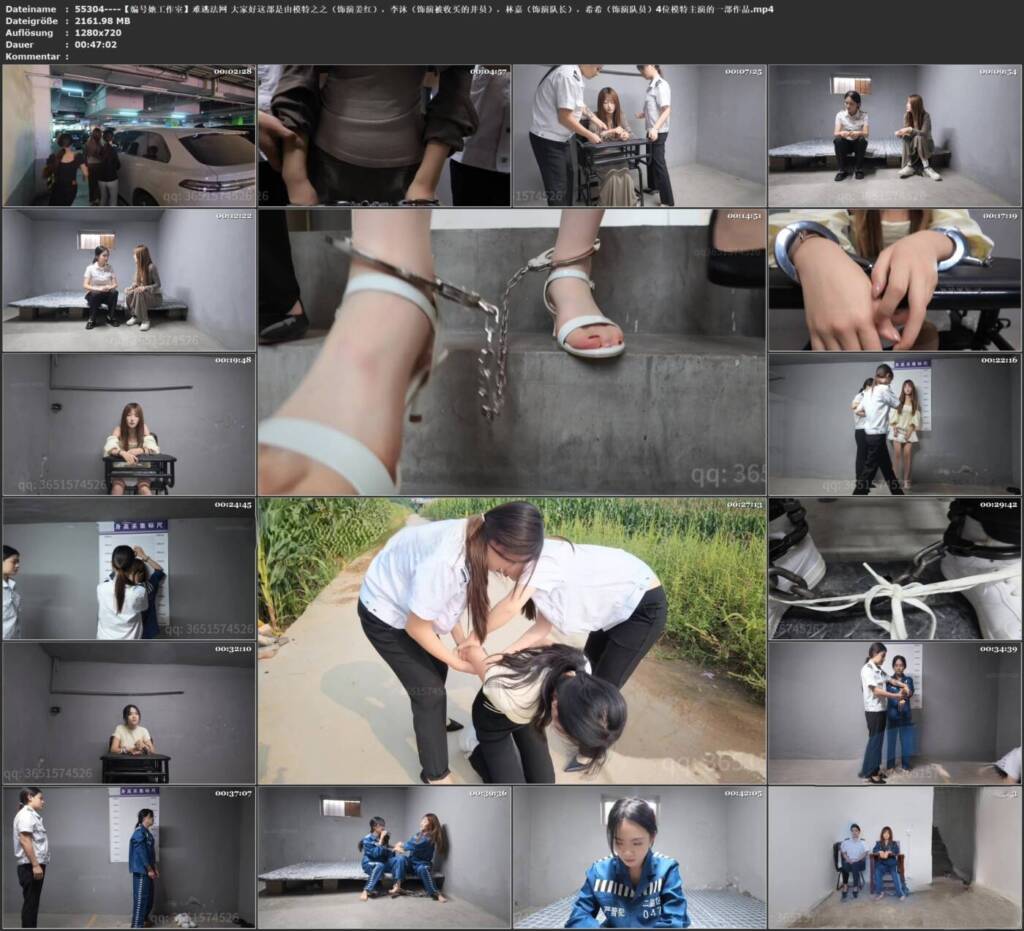The width and height of the screenshot is (1024, 931).
Task: Select the thumbnail stamped 00:37:07
Action: 129,857
